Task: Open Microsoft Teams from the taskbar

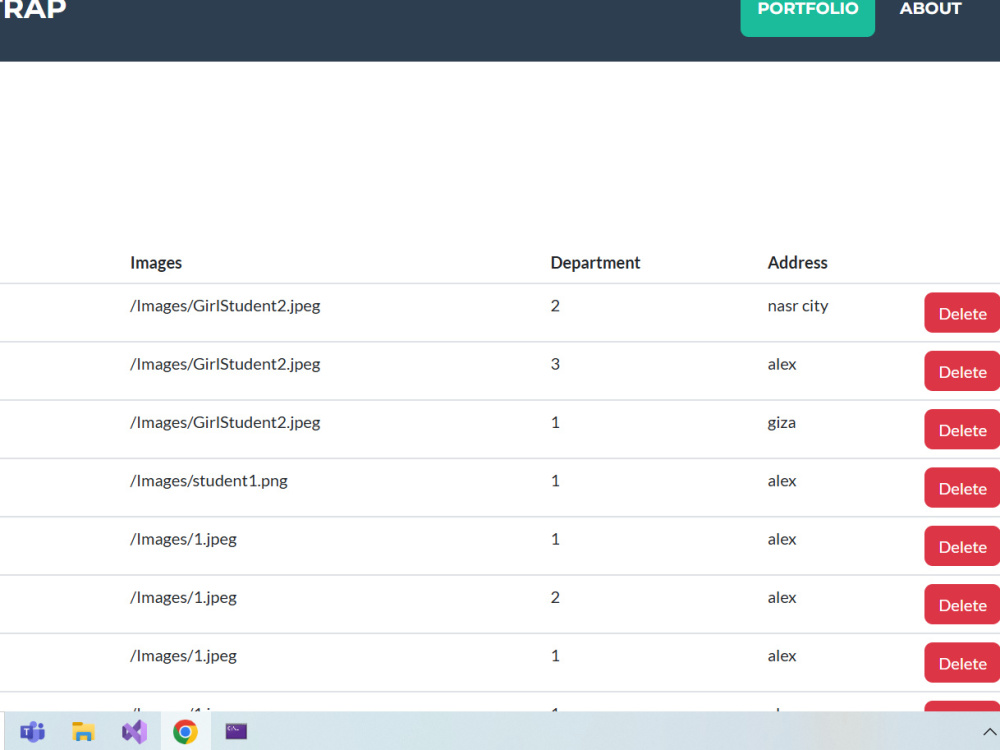Action: [33, 732]
